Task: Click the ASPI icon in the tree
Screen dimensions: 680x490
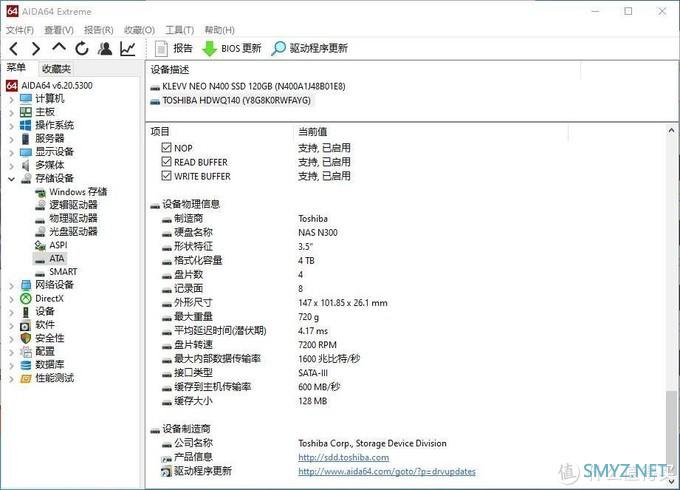Action: [x=40, y=245]
